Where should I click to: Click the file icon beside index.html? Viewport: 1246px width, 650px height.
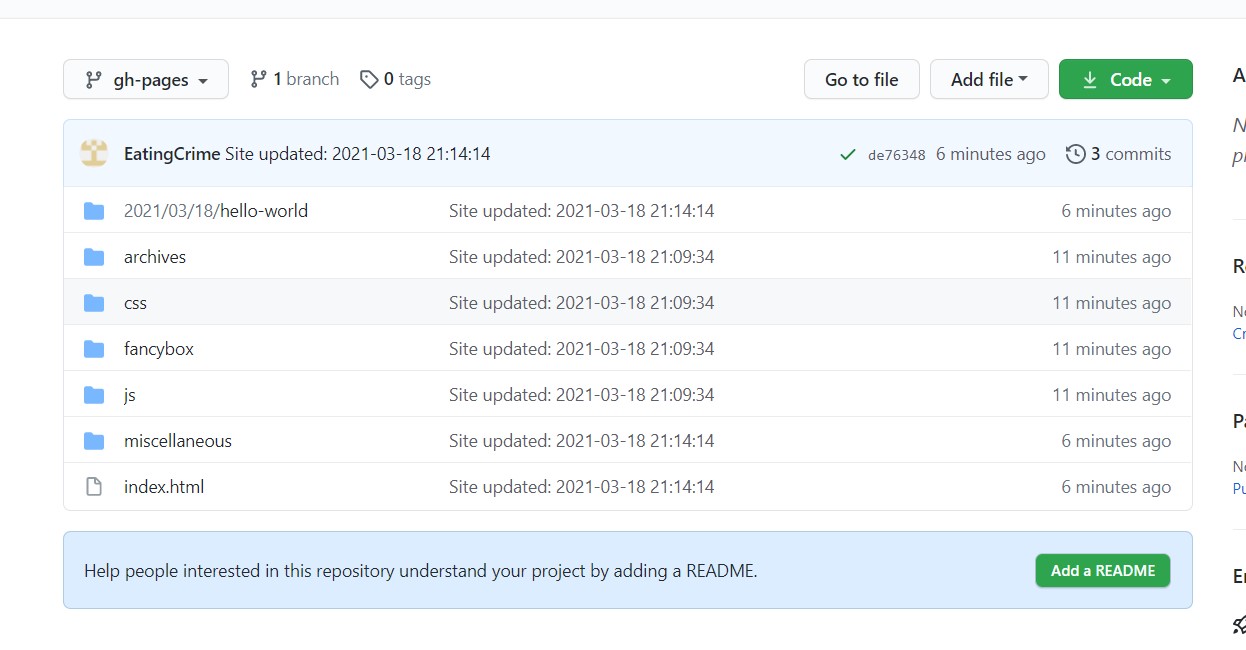(94, 487)
